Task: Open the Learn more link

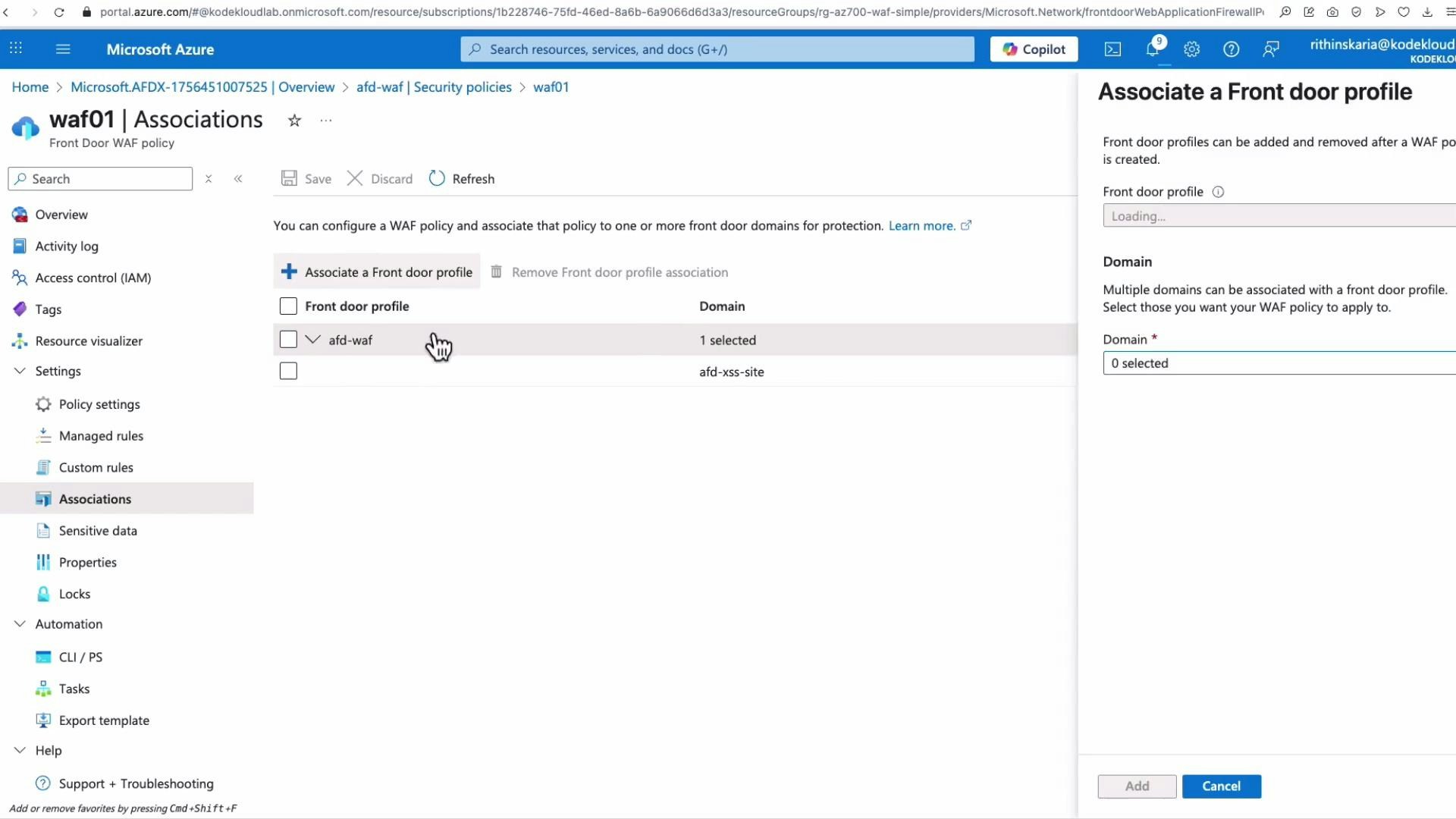Action: 921,225
